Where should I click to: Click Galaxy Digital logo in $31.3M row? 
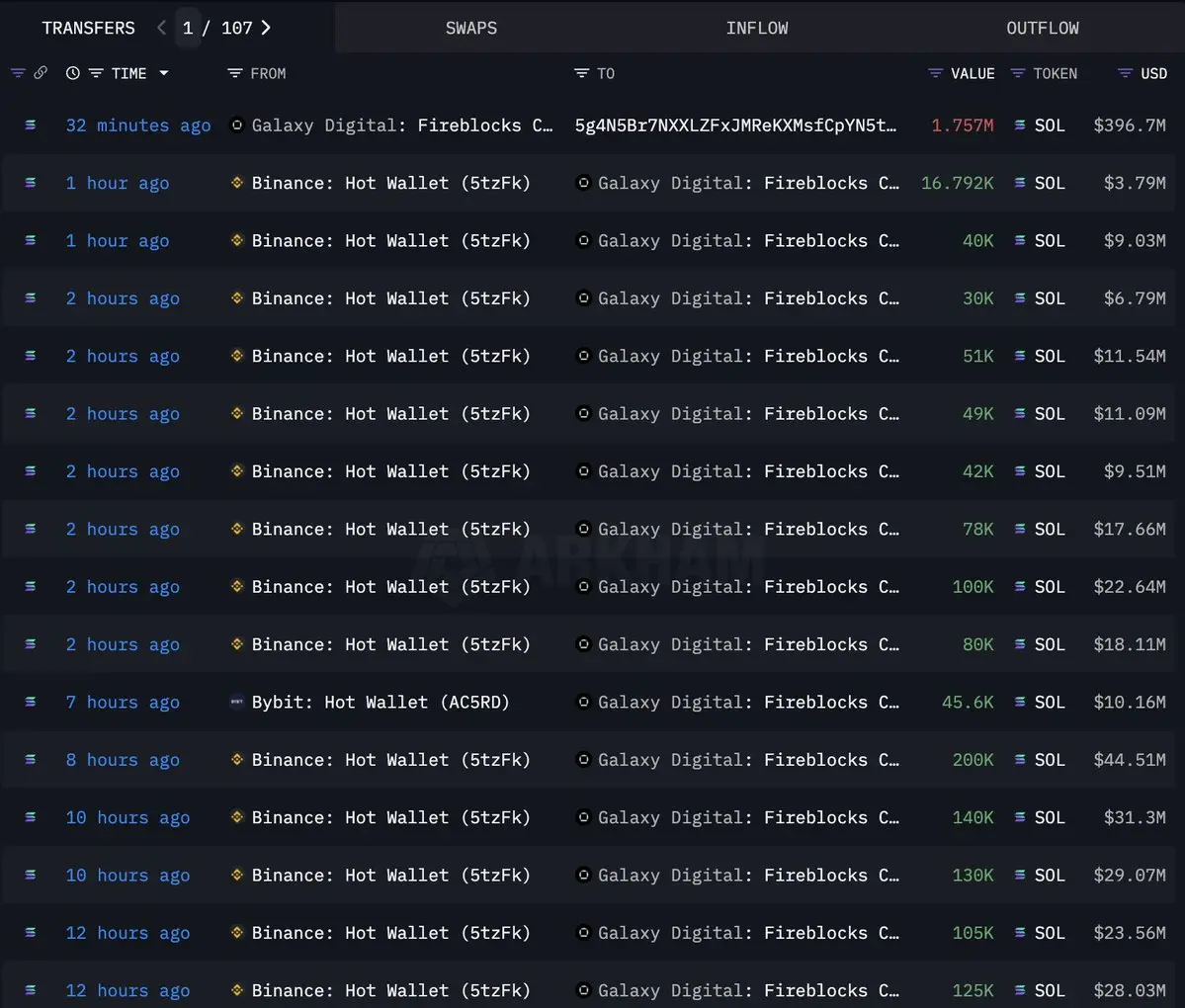point(583,817)
